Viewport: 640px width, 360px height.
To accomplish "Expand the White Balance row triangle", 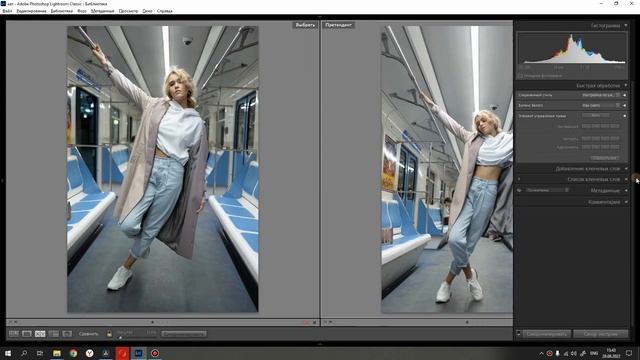I will 625,105.
